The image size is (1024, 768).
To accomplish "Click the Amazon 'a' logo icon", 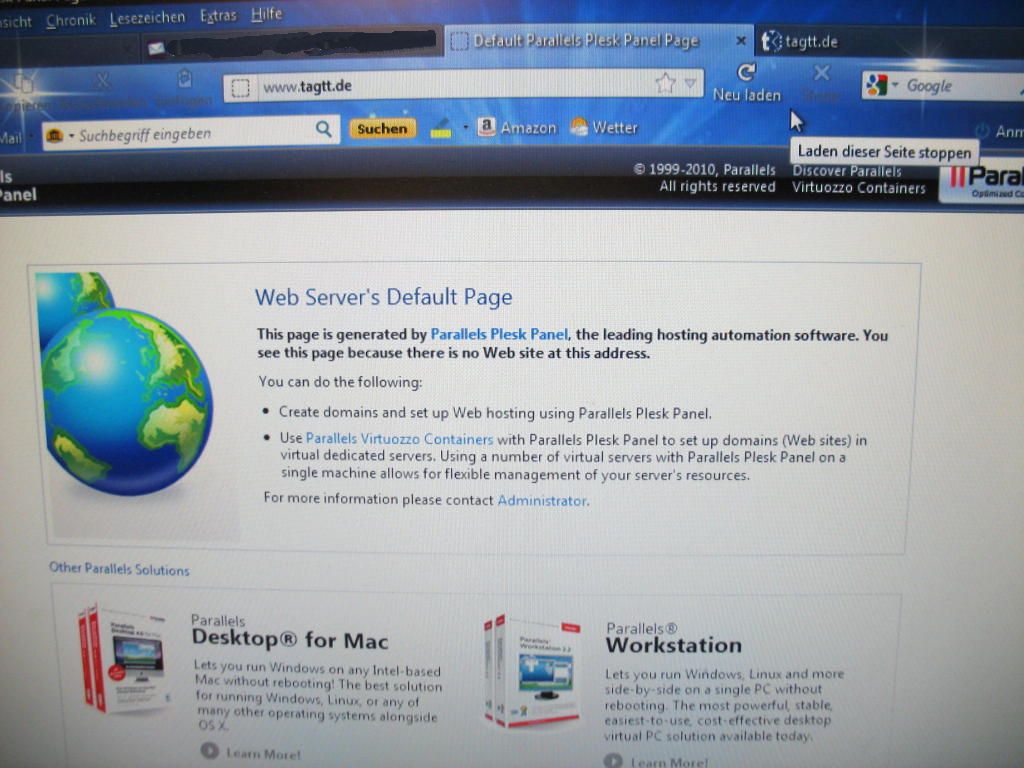I will click(x=486, y=126).
